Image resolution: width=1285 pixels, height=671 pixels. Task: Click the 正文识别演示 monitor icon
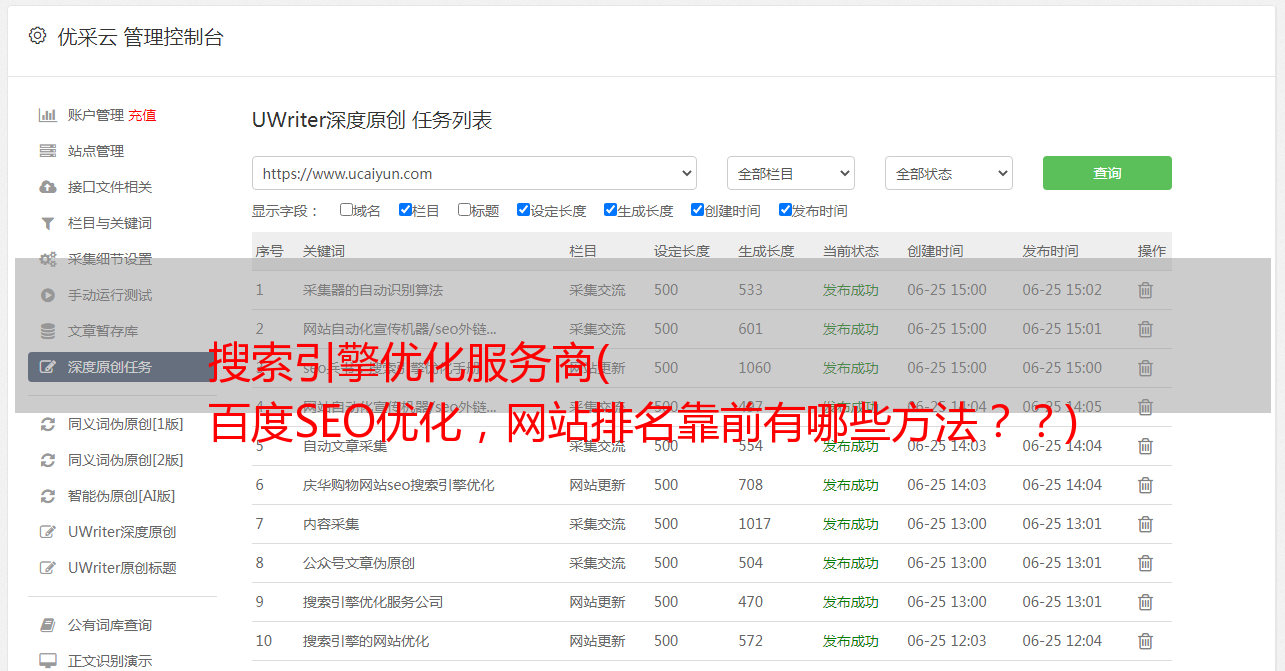point(47,661)
